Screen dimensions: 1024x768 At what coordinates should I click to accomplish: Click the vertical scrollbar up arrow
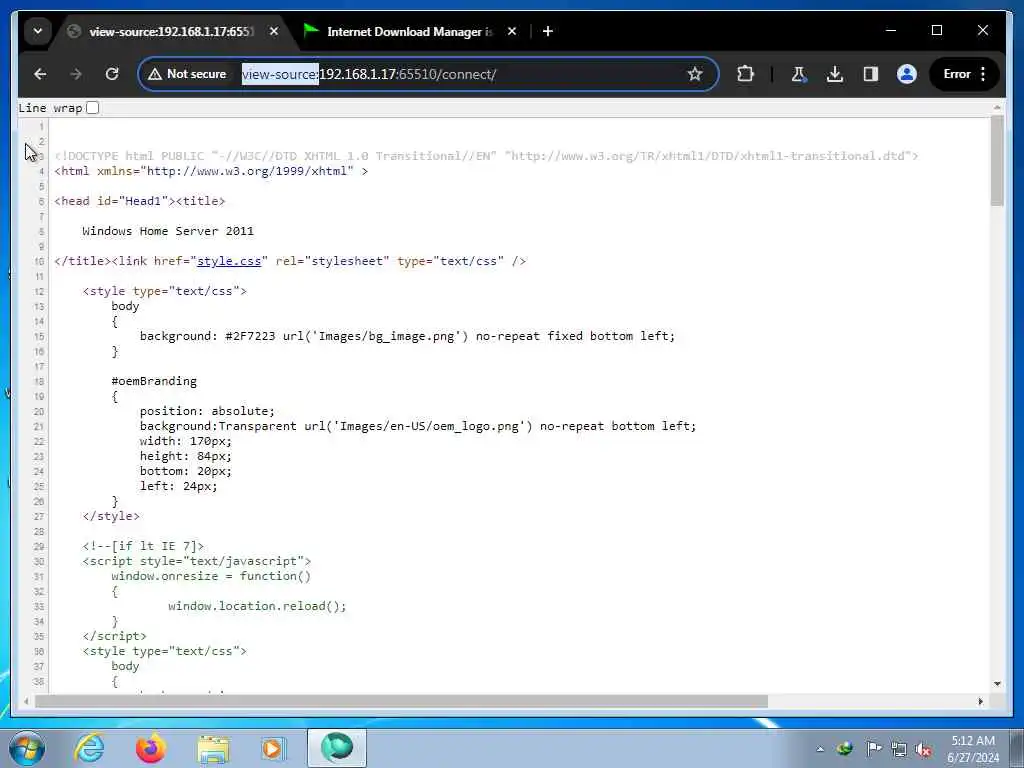(997, 107)
